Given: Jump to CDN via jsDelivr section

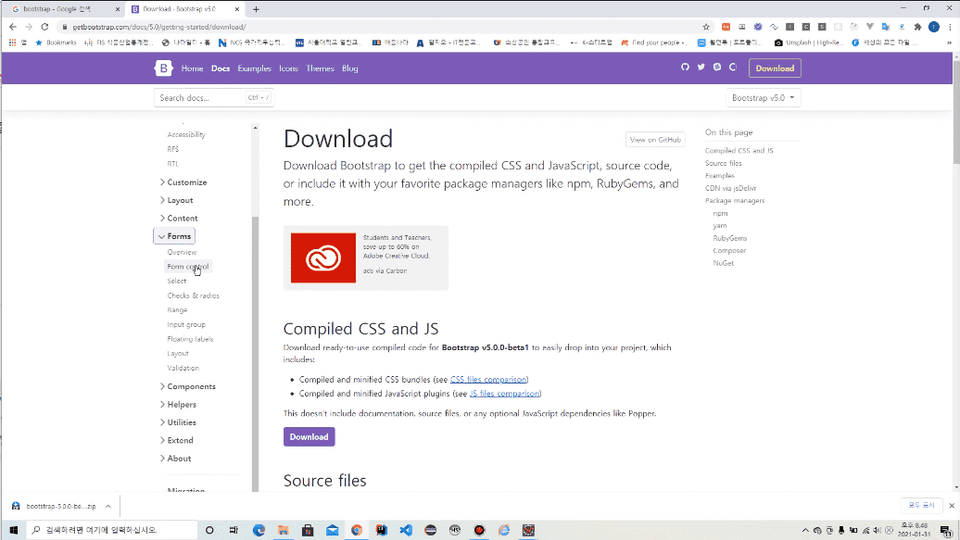Looking at the screenshot, I should 730,189.
